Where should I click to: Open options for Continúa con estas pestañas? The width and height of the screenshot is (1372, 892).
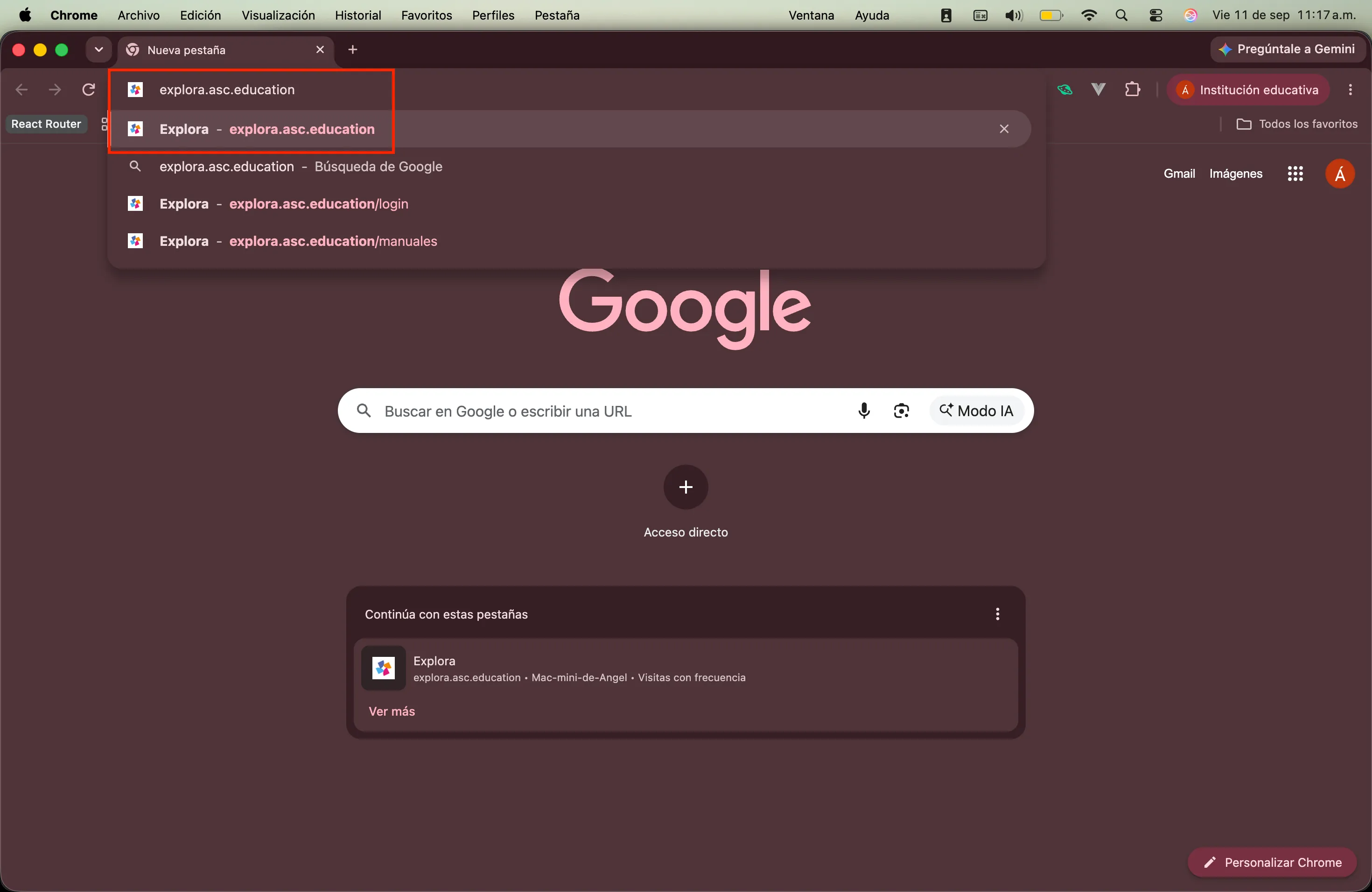(997, 614)
